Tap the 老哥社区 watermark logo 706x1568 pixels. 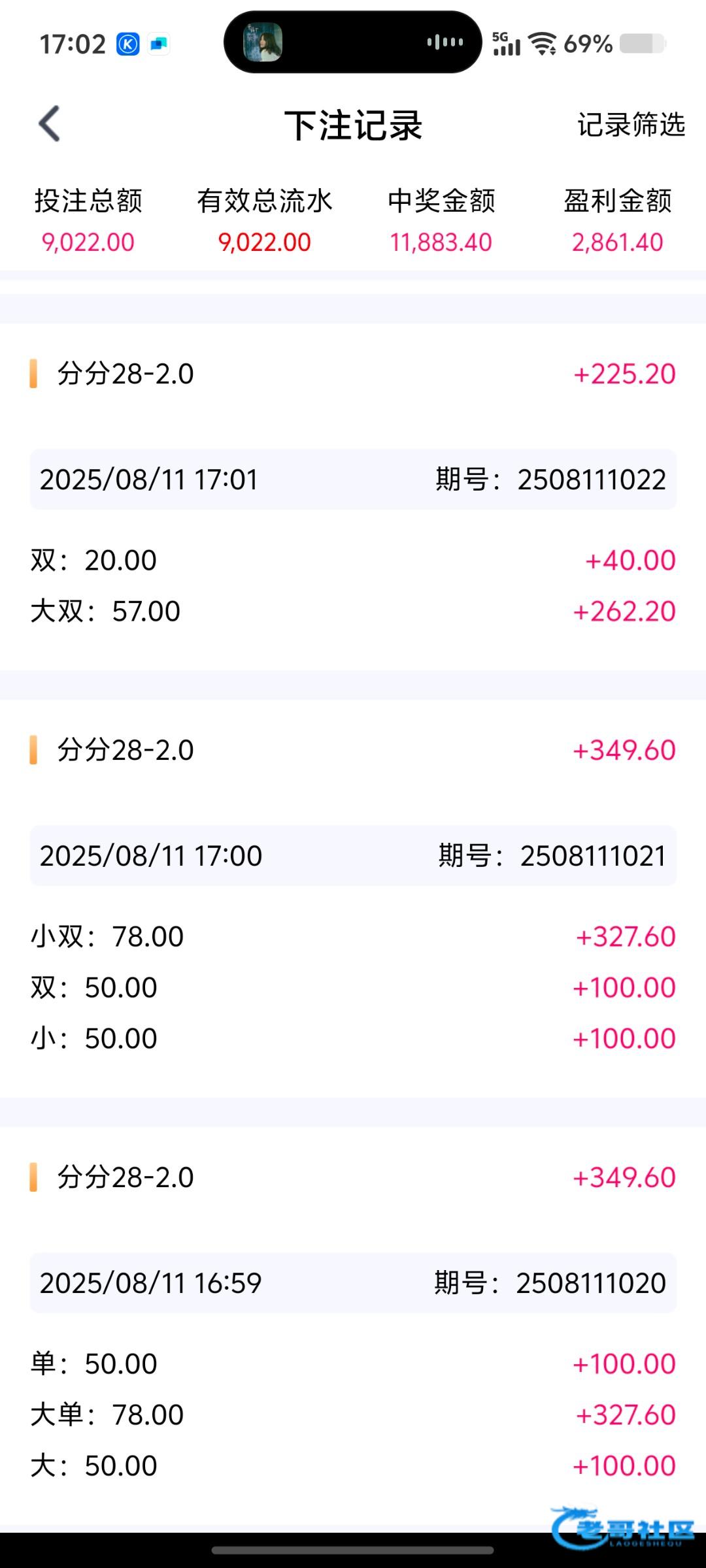[x=622, y=1527]
